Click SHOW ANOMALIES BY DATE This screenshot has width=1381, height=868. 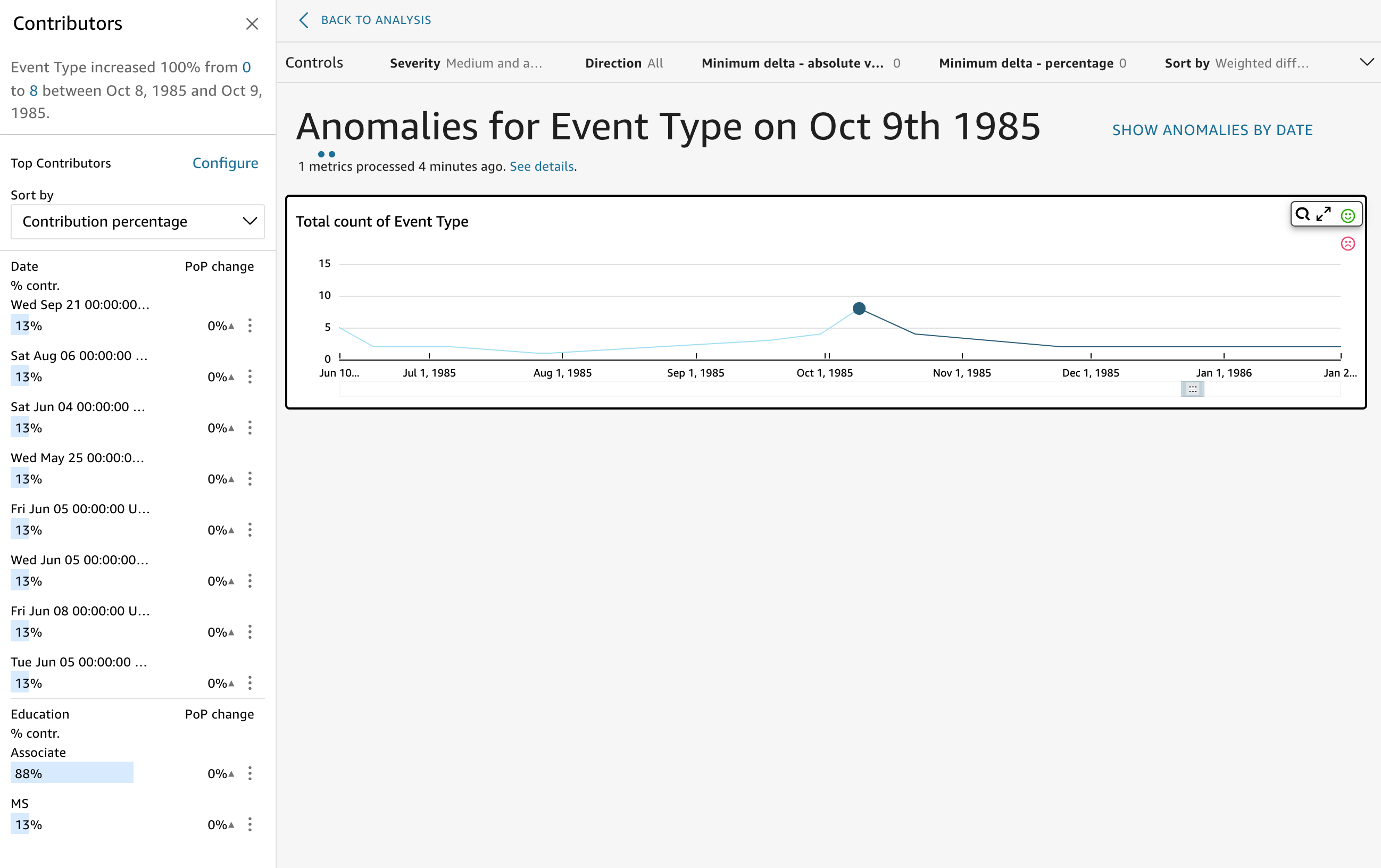coord(1212,130)
